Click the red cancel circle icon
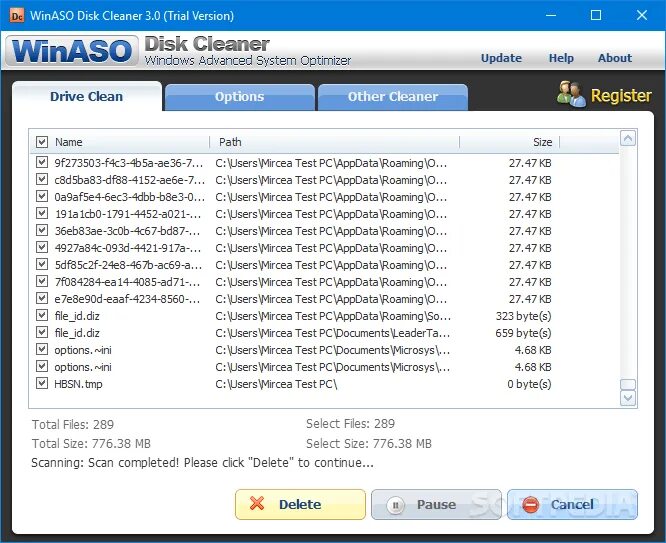666x543 pixels. click(531, 505)
